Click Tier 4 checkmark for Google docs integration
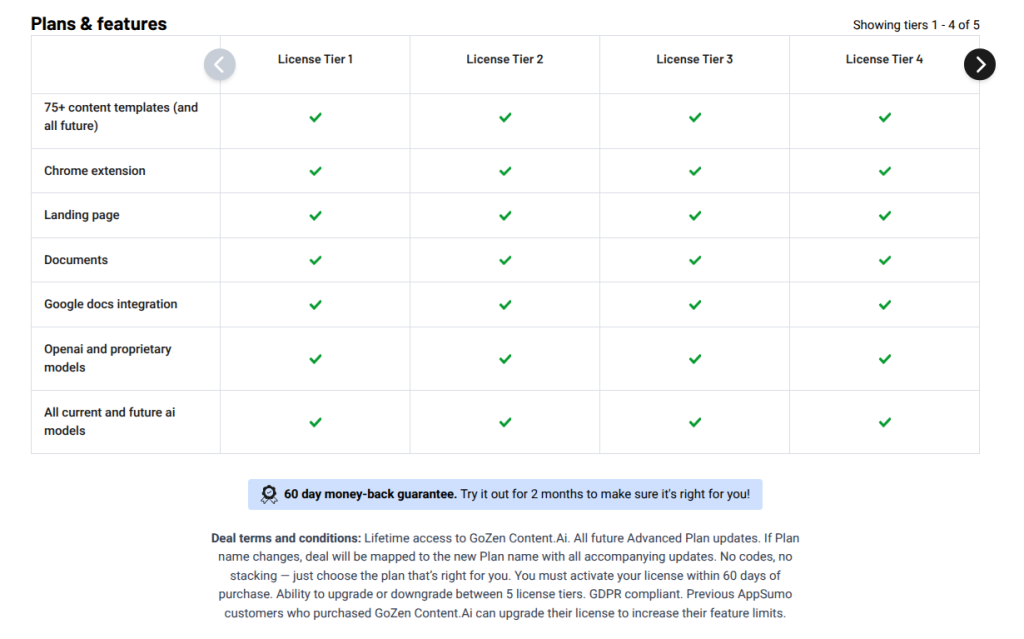This screenshot has height=639, width=1024. click(884, 304)
